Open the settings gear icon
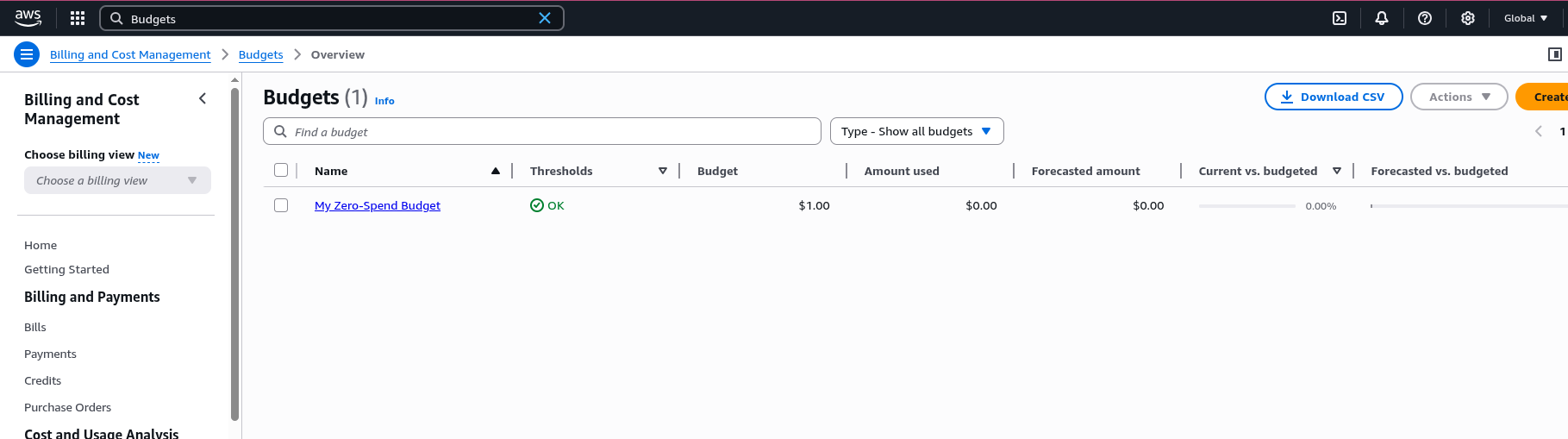The height and width of the screenshot is (439, 1568). [1468, 18]
